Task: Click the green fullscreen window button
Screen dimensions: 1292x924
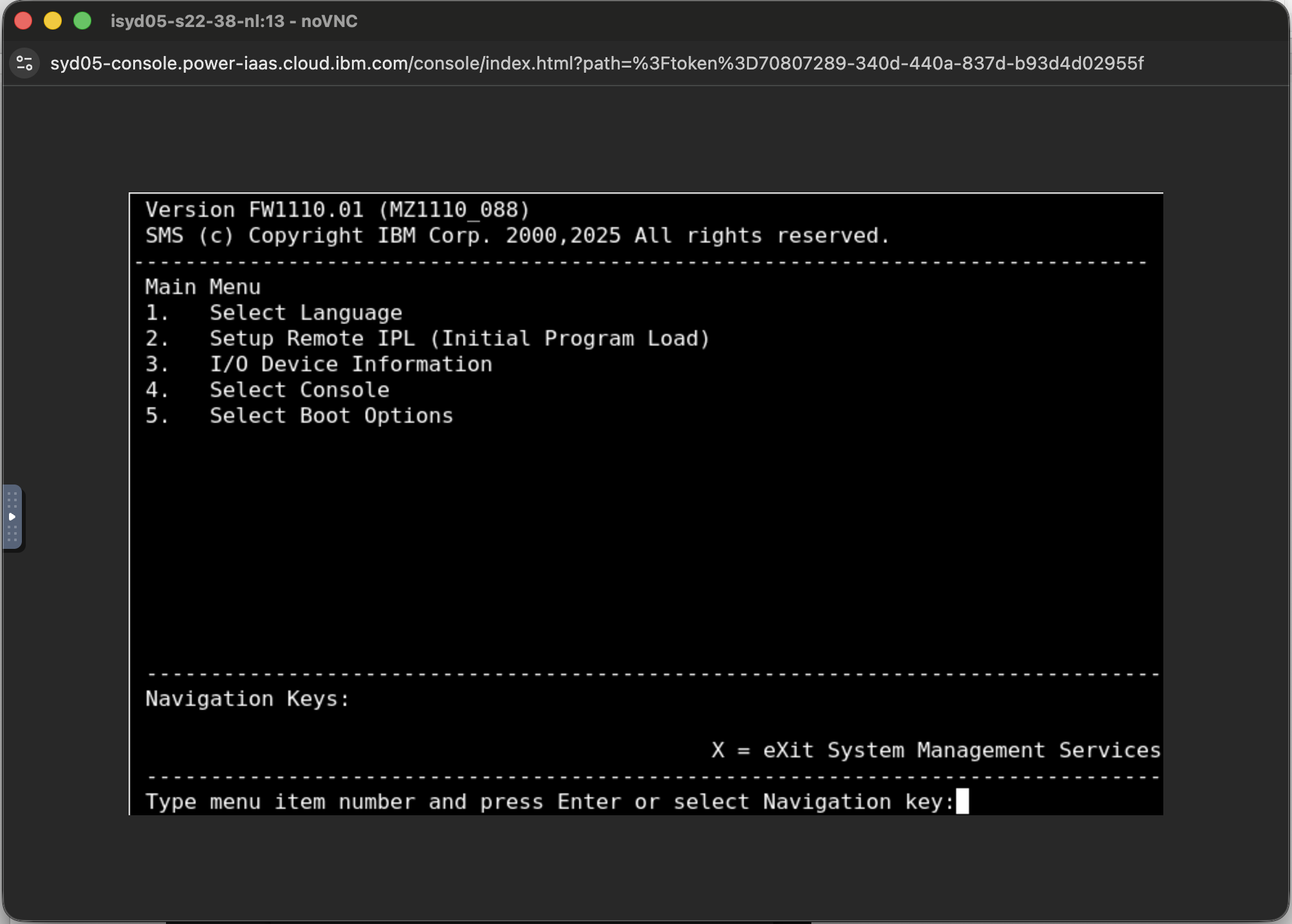Action: (x=82, y=21)
